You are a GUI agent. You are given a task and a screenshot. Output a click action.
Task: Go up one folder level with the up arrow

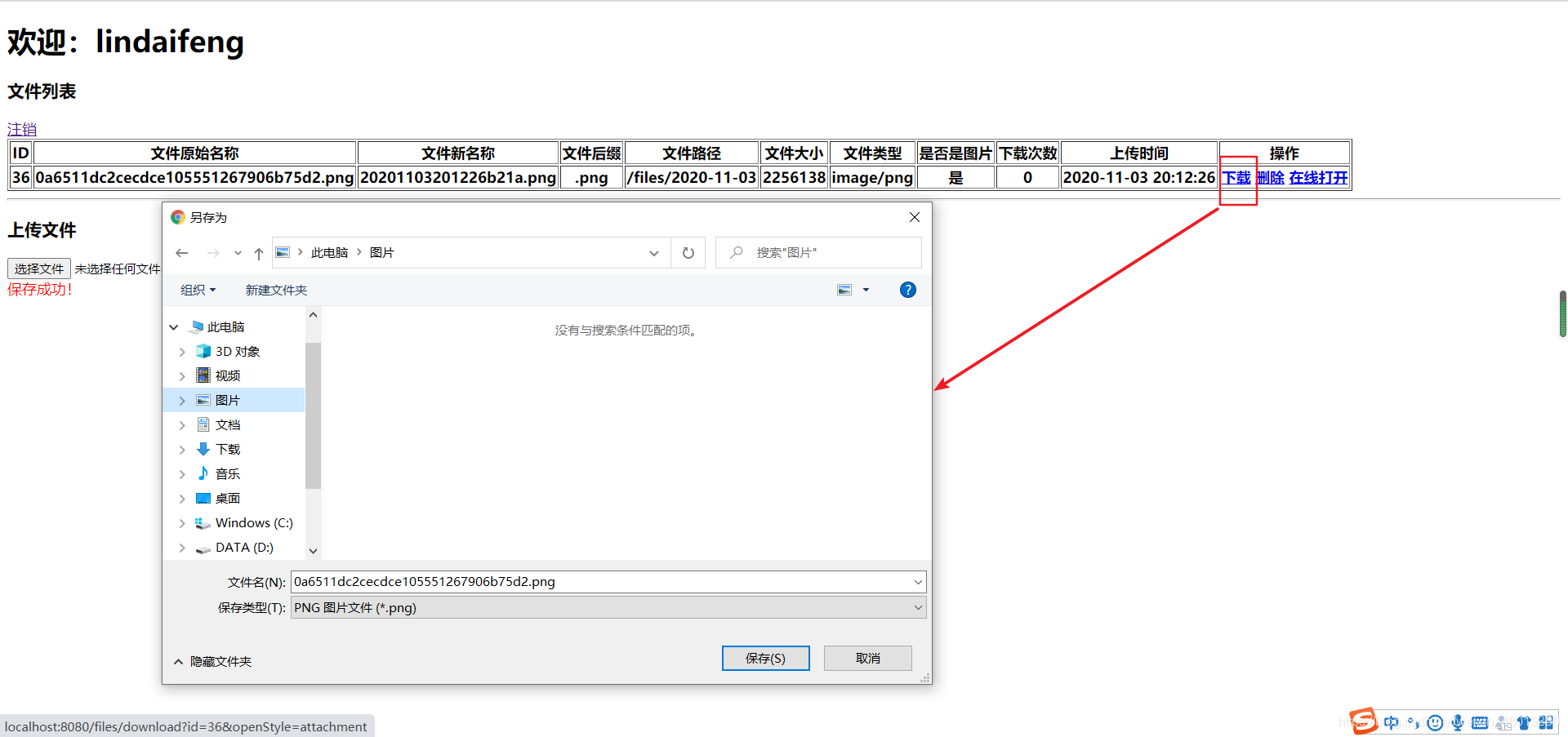259,253
